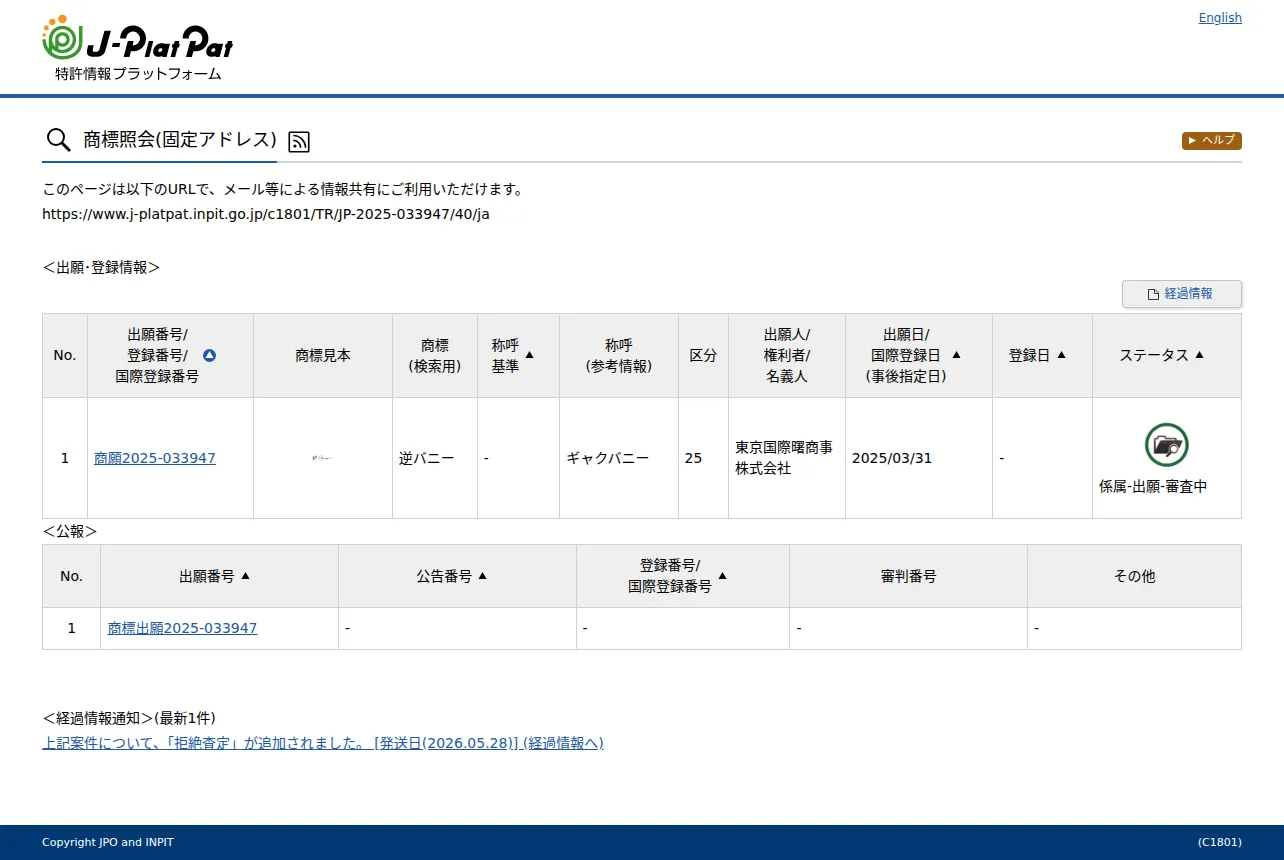Click the その他 column header

pos(1134,576)
